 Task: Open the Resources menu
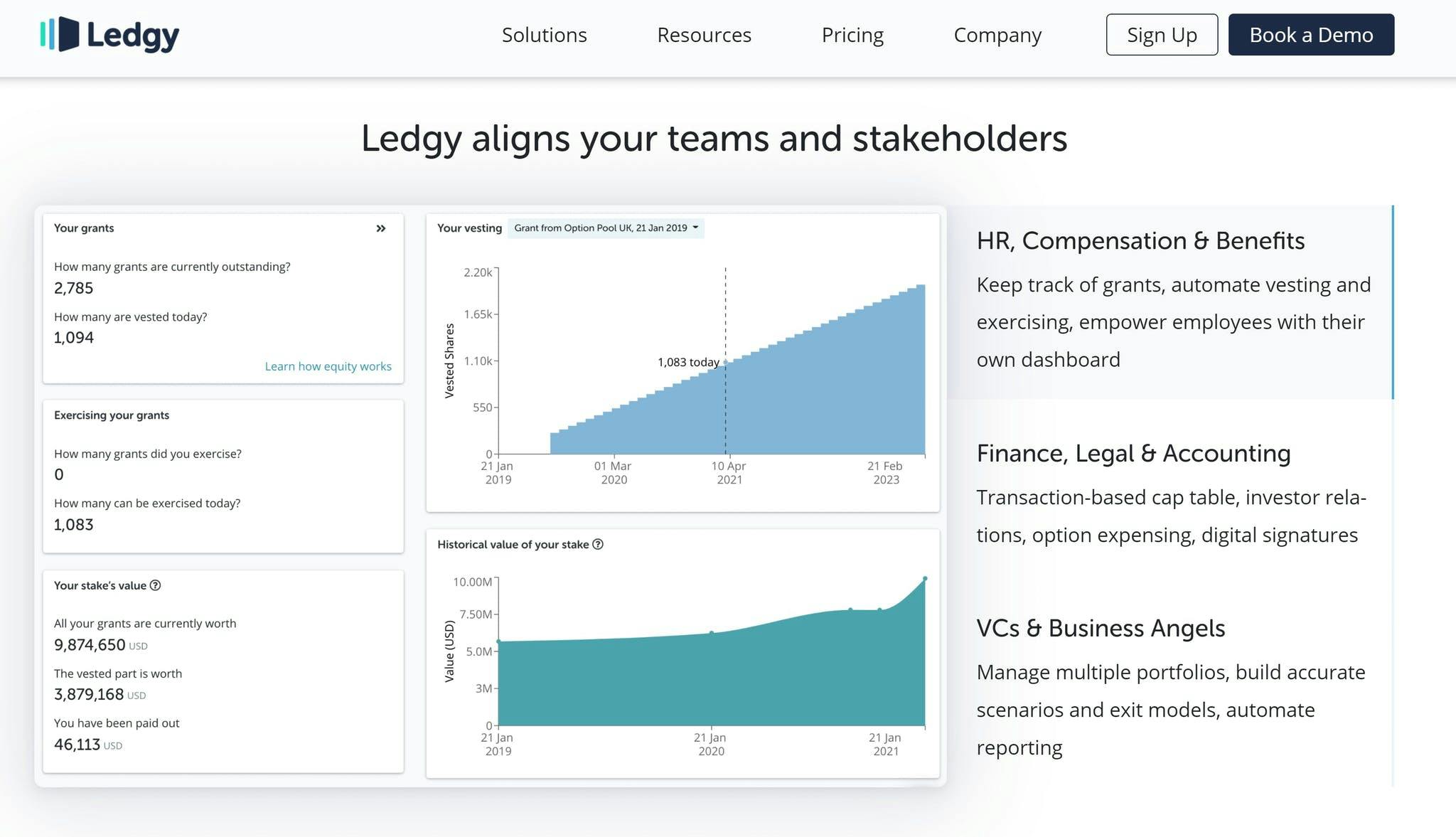click(704, 35)
